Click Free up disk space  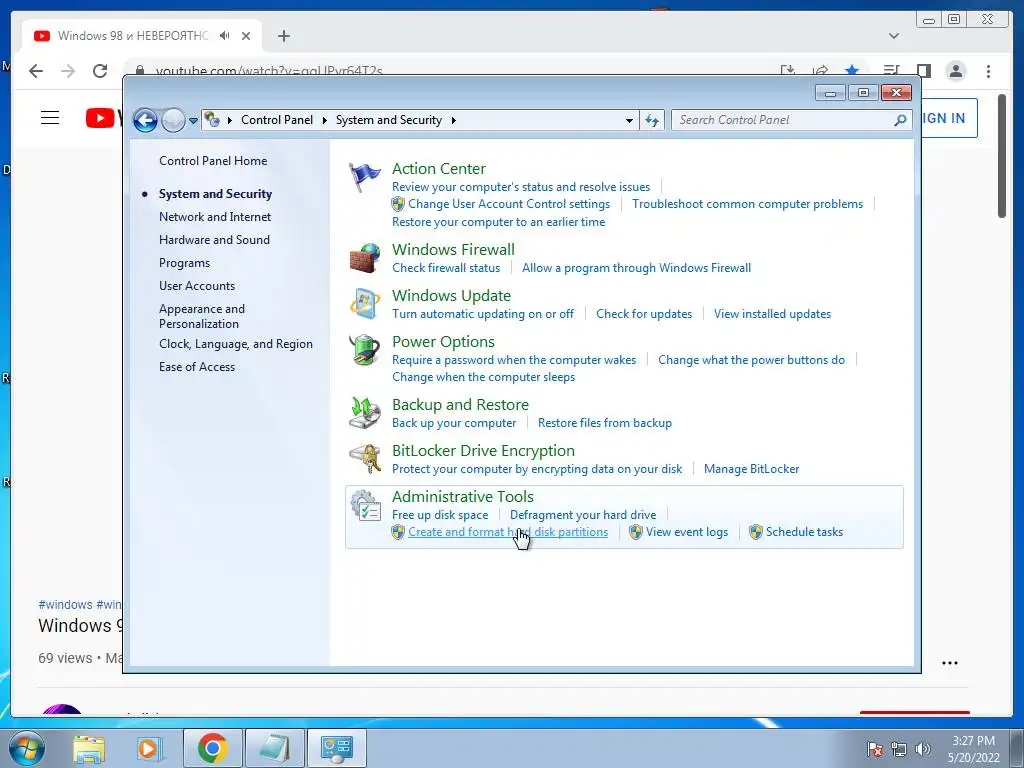pos(440,515)
